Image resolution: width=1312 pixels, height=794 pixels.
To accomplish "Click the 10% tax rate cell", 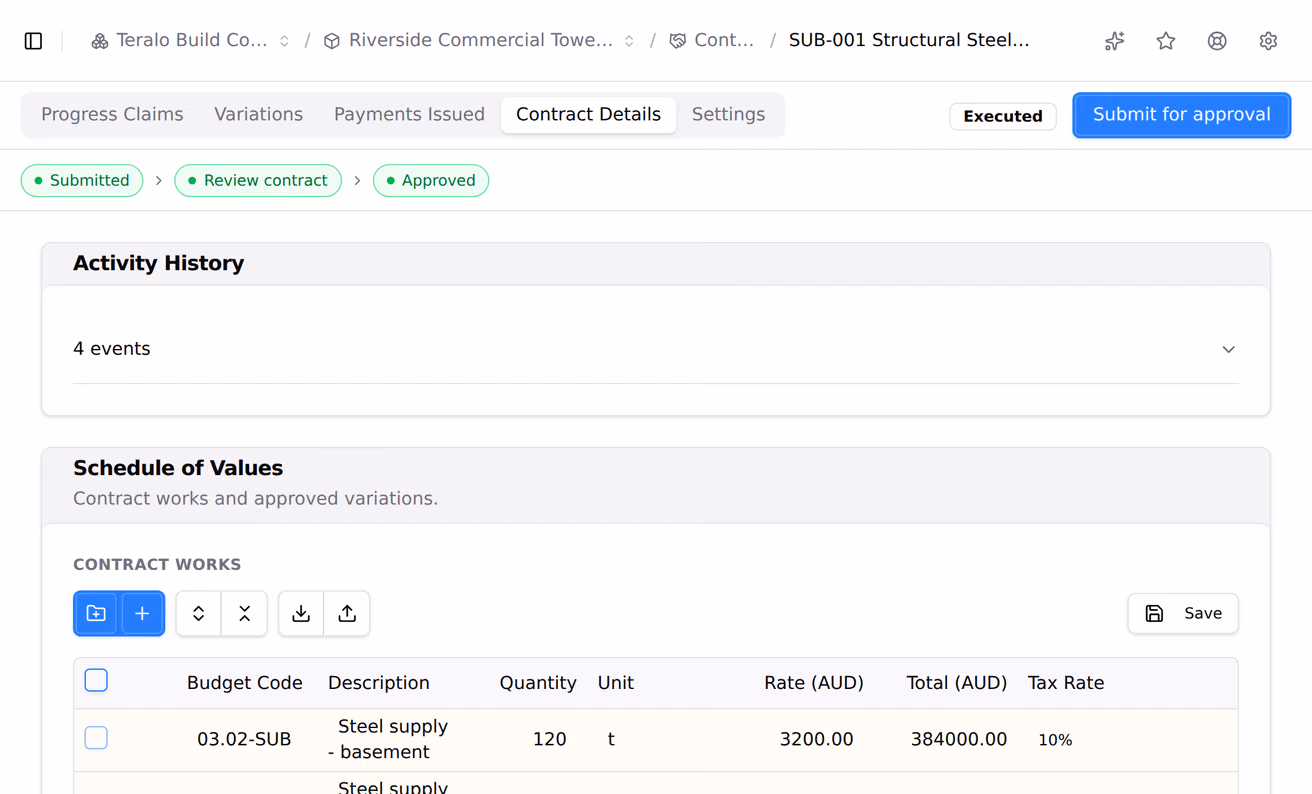I will click(1055, 740).
